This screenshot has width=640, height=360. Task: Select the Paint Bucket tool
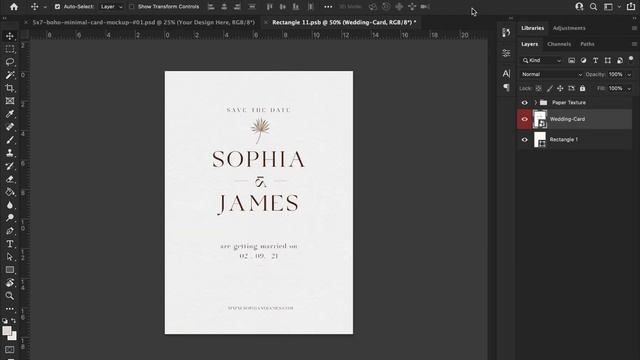pyautogui.click(x=10, y=192)
